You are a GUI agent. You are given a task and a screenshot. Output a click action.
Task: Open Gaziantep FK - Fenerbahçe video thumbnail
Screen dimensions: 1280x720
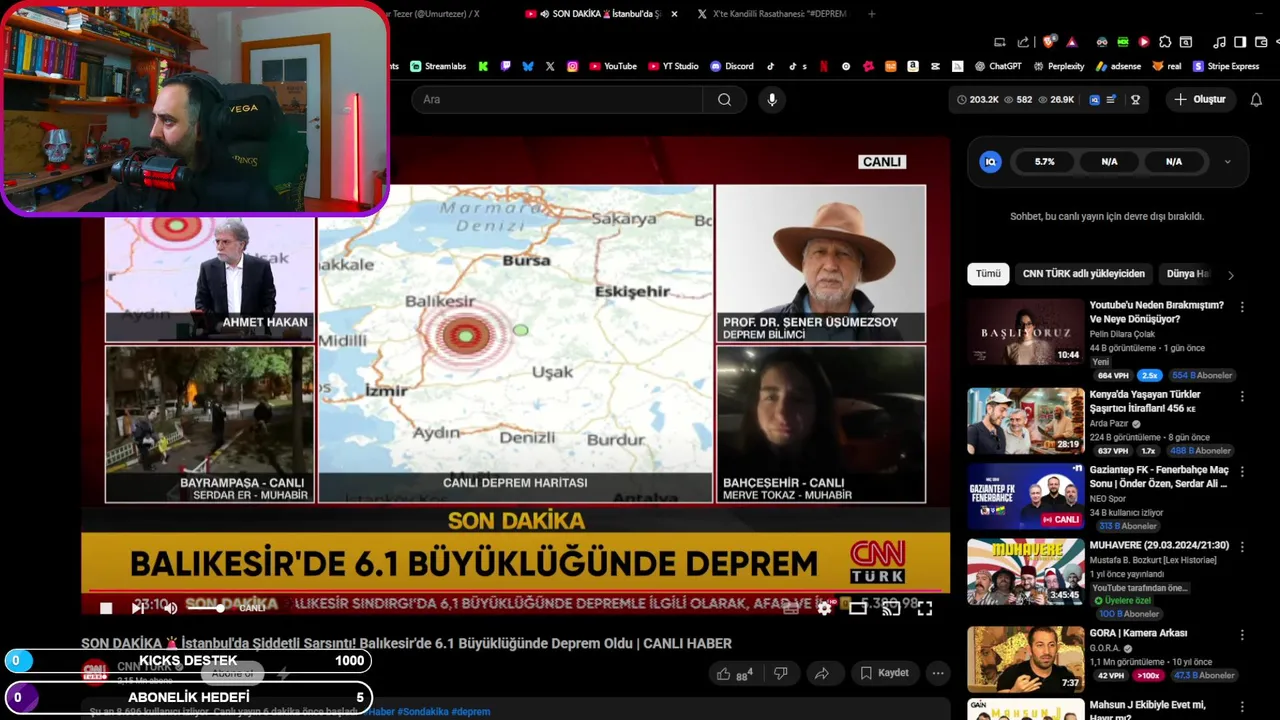coord(1025,496)
